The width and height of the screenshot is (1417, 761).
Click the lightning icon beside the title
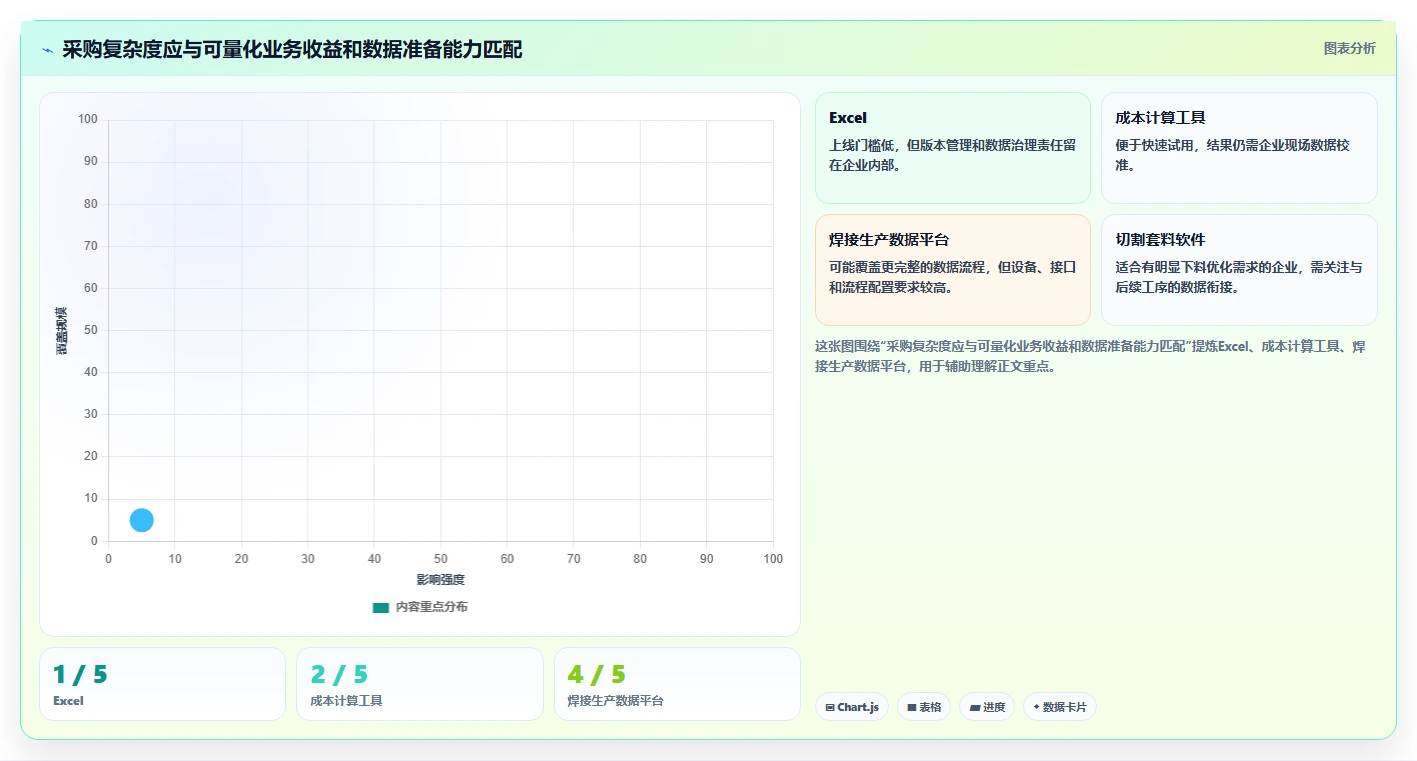[x=47, y=50]
